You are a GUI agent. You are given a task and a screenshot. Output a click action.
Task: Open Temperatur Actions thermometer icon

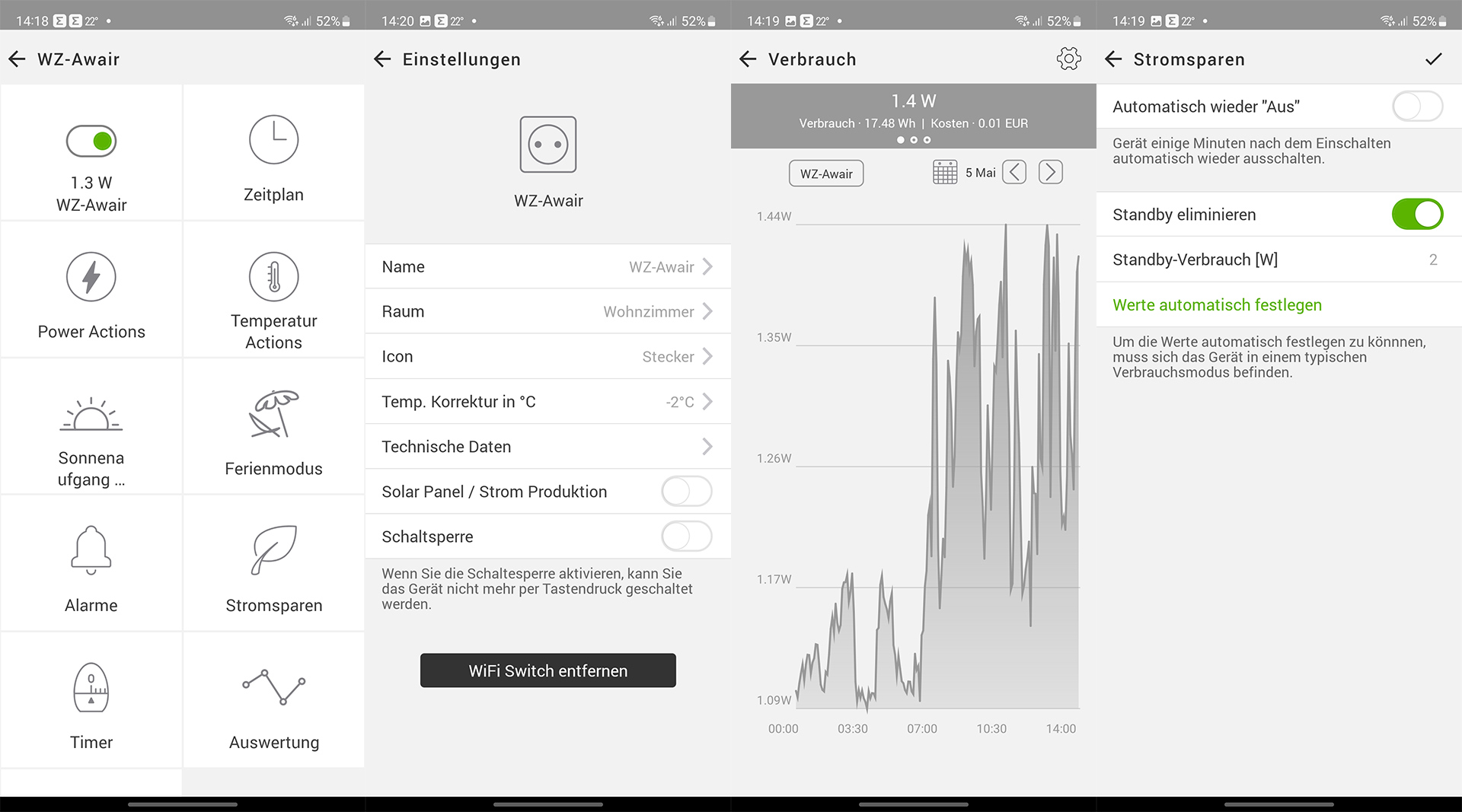click(273, 277)
